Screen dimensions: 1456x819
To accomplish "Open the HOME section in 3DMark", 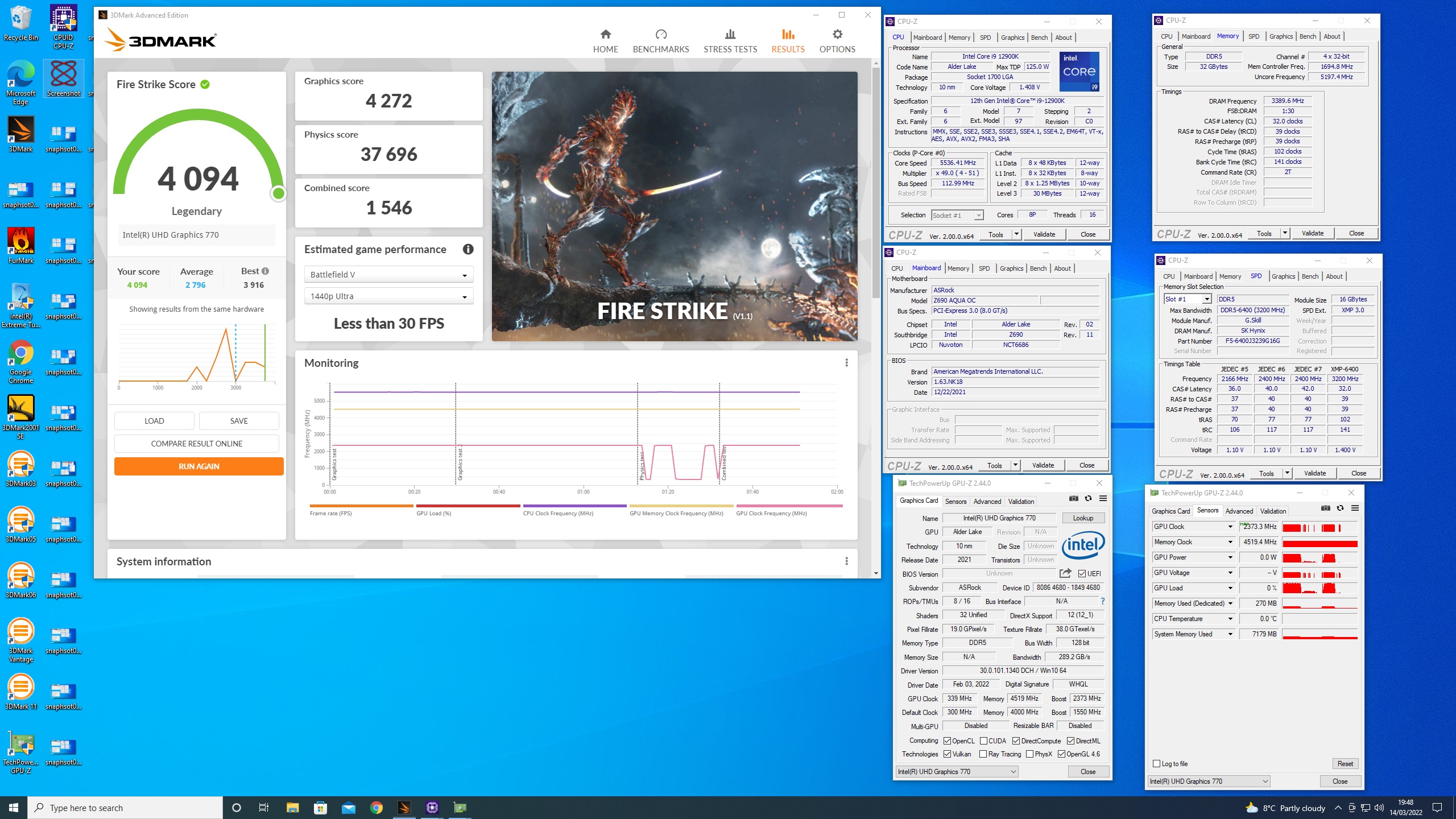I will point(605,42).
